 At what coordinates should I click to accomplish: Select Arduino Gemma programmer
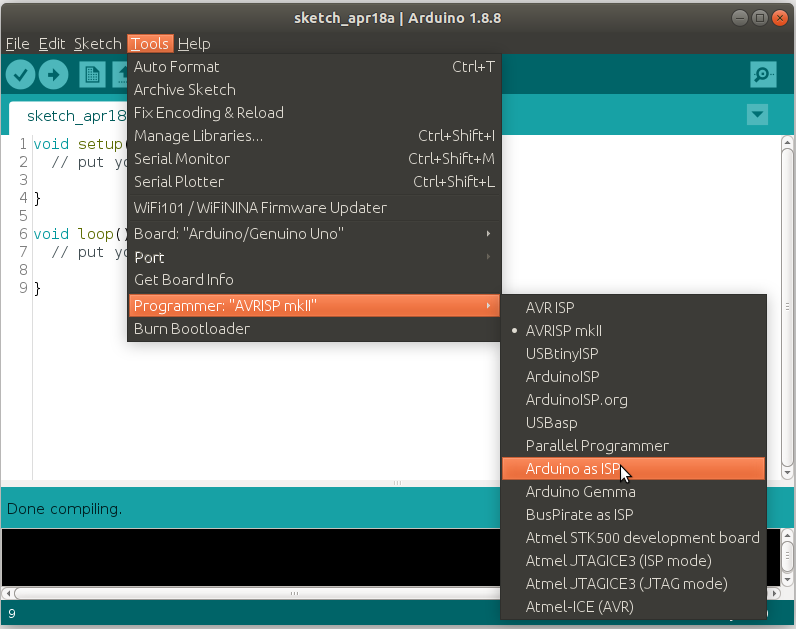point(634,492)
